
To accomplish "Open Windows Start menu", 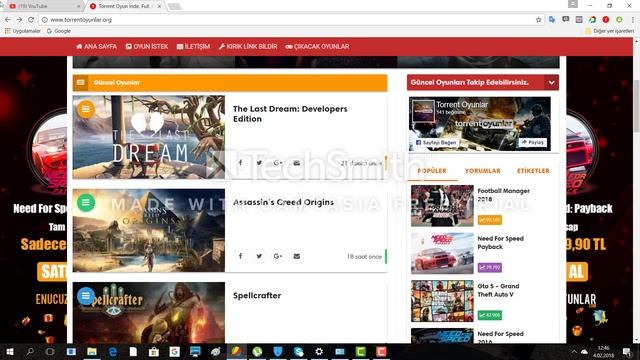I will click(9, 351).
